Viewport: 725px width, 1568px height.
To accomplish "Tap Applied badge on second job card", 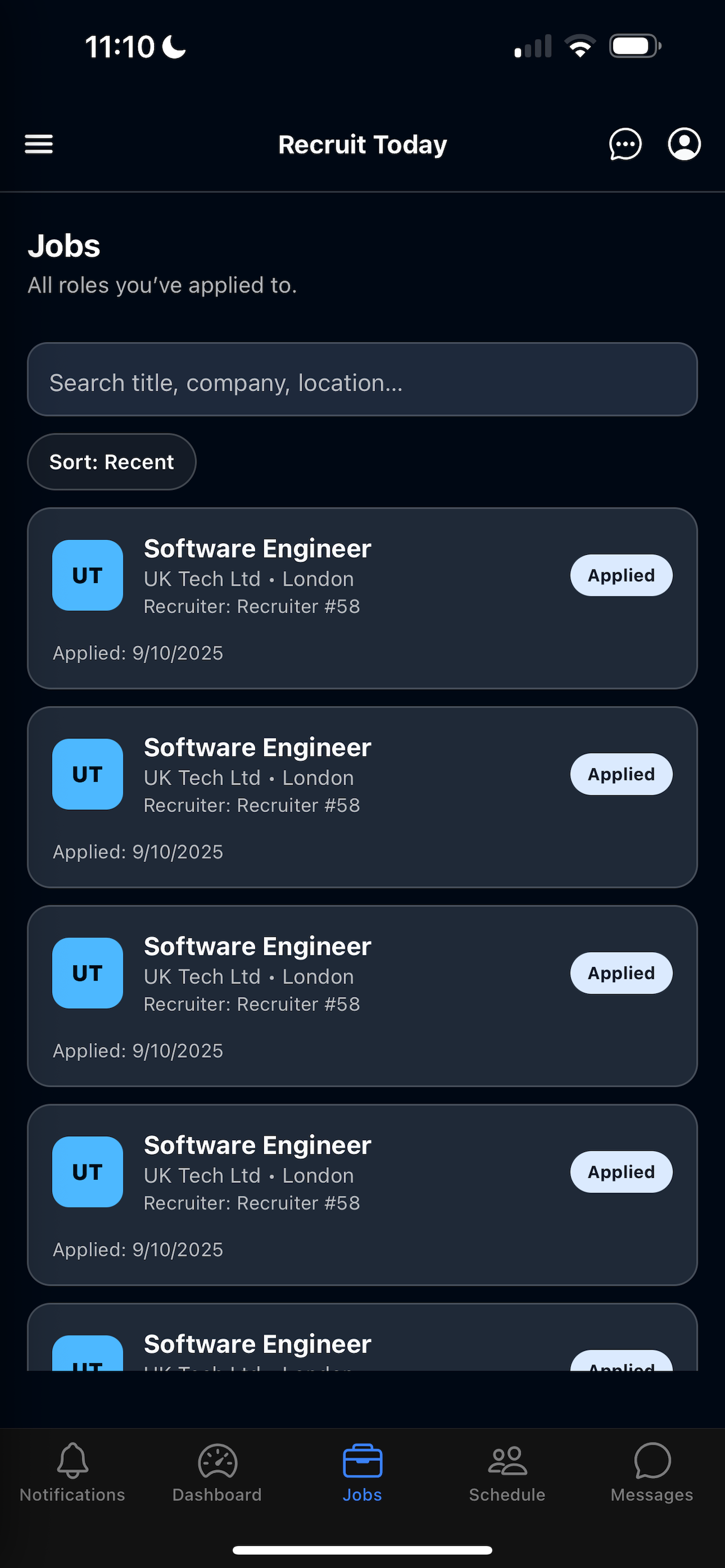I will (622, 774).
